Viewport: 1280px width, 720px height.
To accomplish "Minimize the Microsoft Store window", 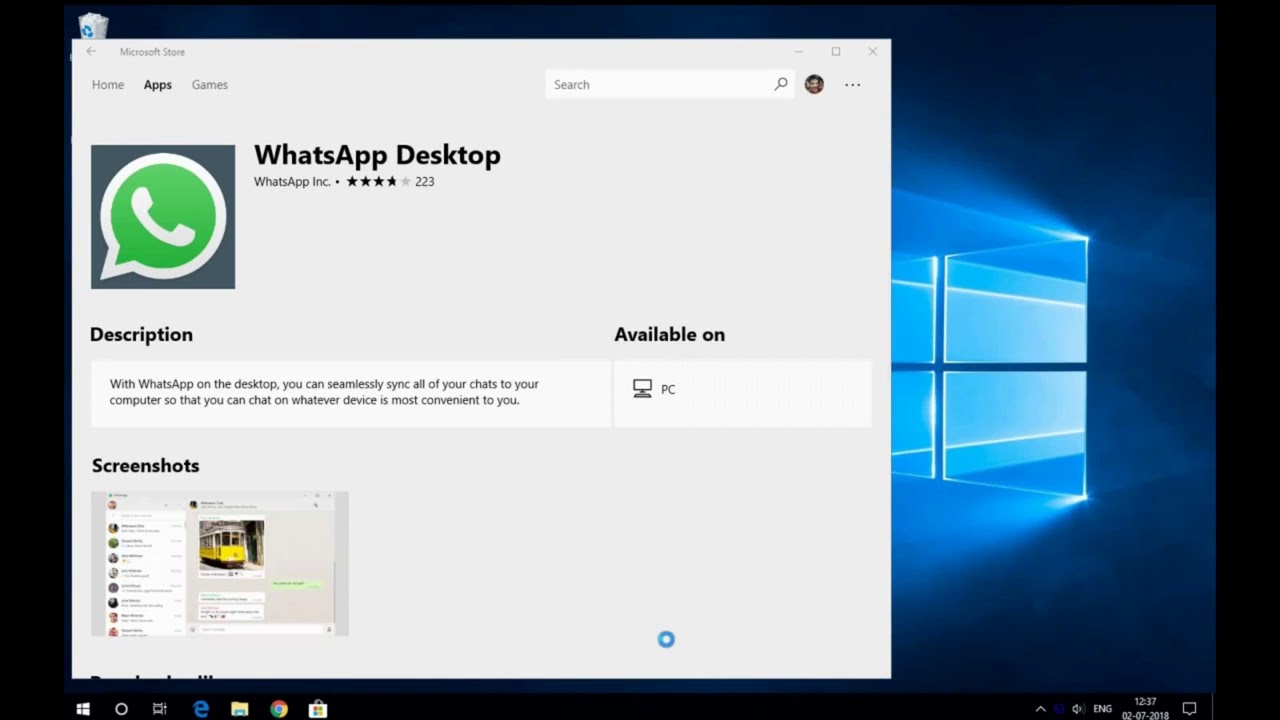I will (799, 52).
